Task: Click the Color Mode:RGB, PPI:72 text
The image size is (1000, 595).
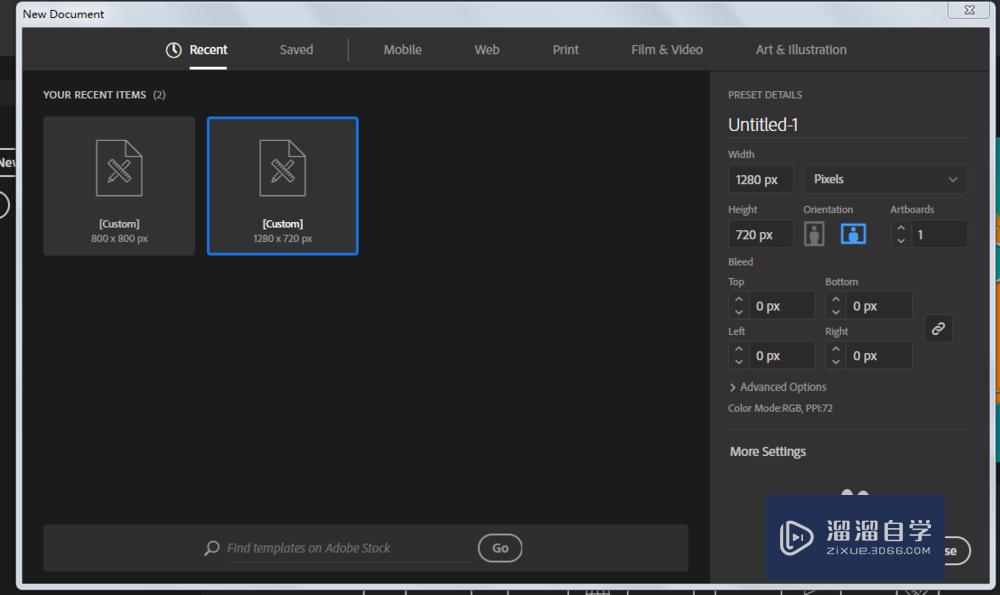Action: pyautogui.click(x=781, y=408)
